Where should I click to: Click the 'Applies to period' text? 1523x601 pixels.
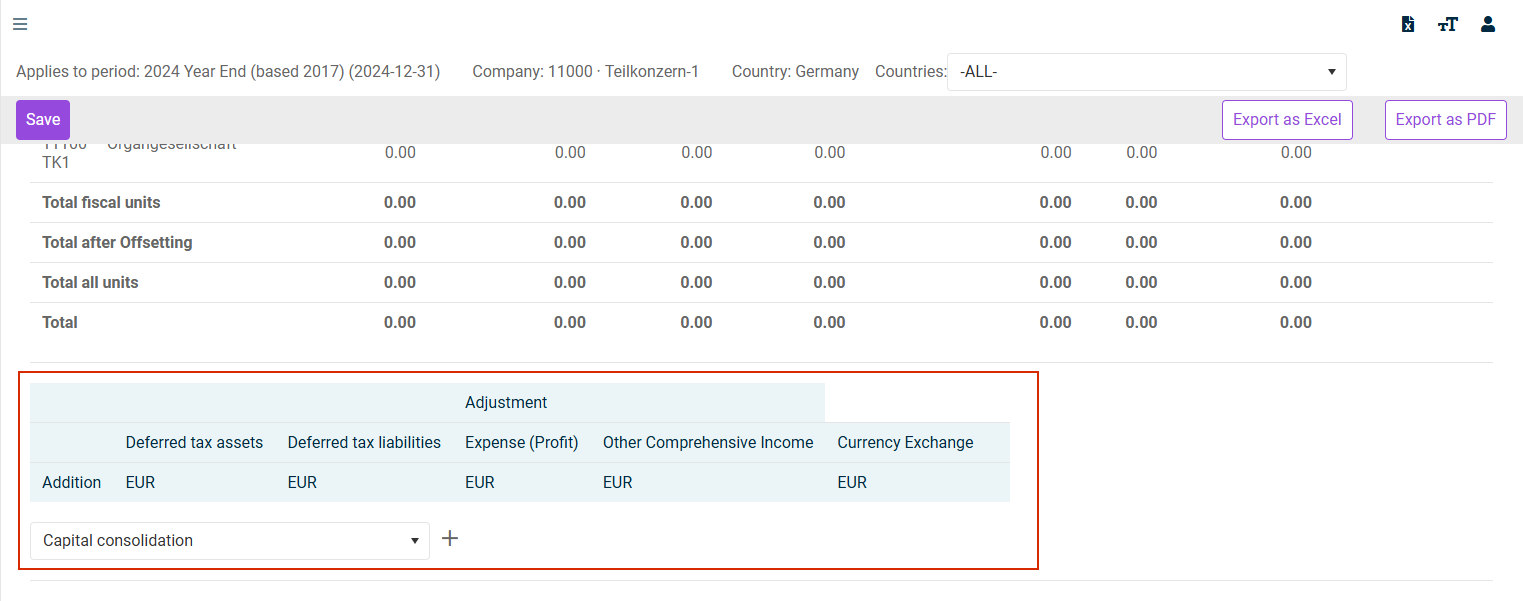click(x=228, y=72)
